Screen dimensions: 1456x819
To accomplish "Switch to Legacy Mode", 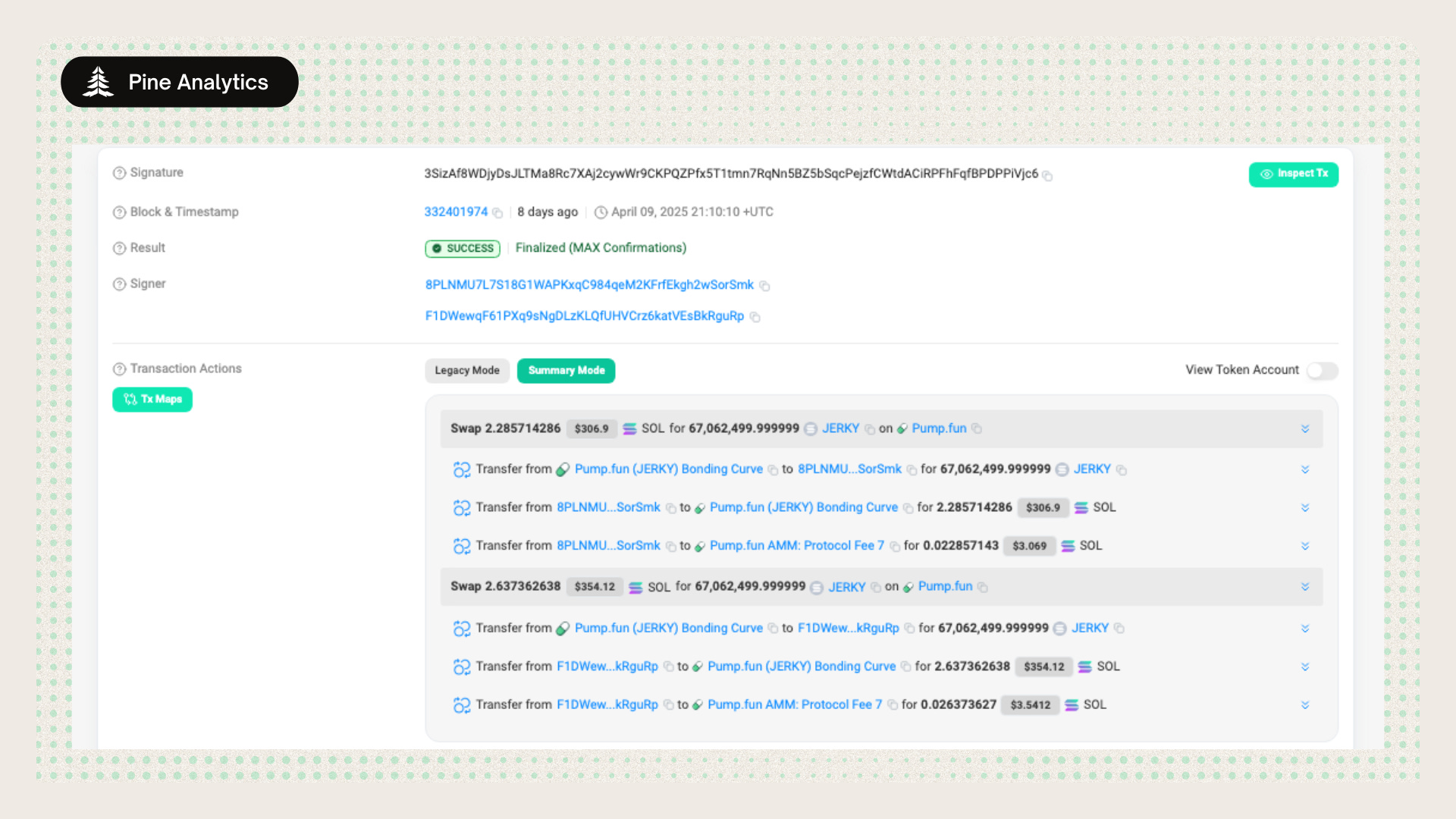I will pos(466,370).
